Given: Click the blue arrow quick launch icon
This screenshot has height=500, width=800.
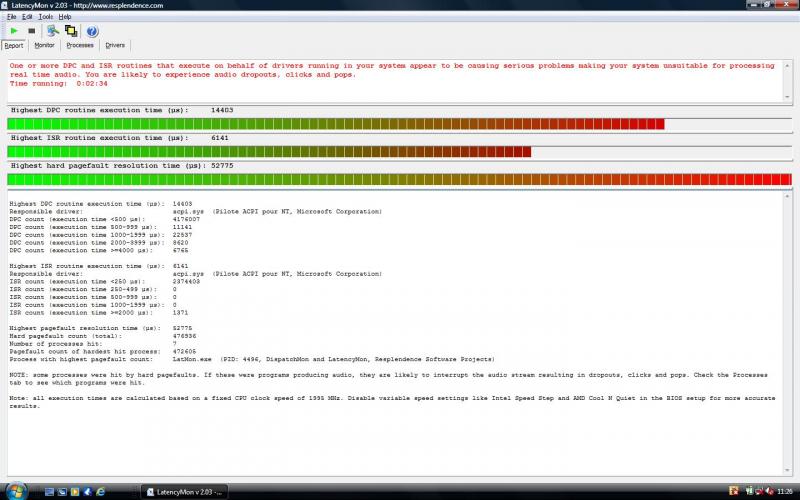Looking at the screenshot, I should point(87,492).
